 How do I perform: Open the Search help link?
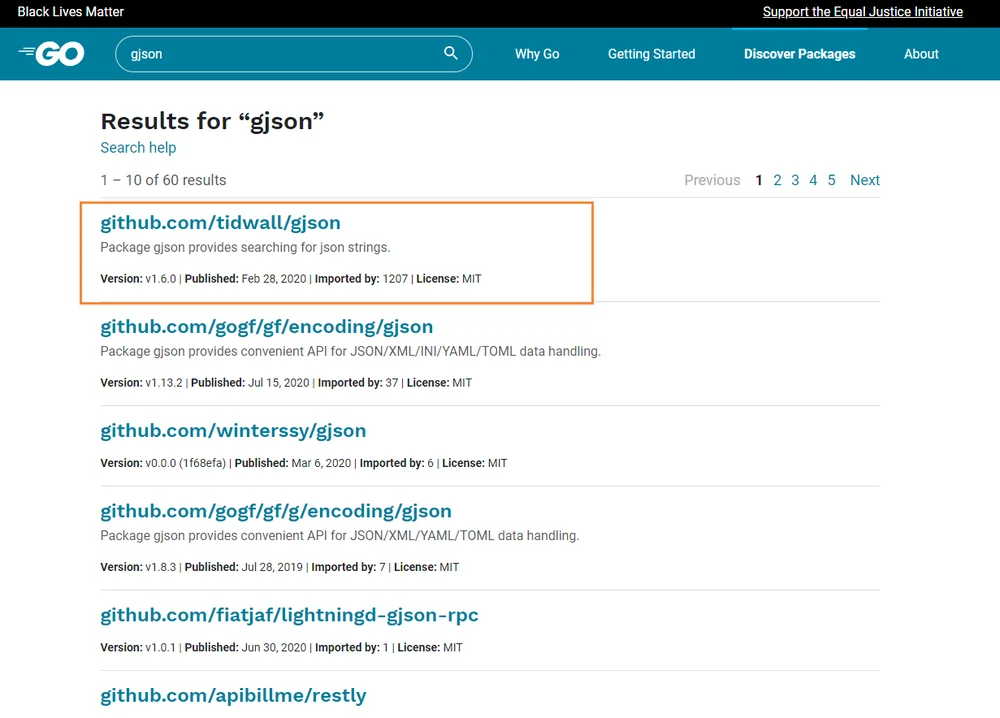[x=138, y=147]
